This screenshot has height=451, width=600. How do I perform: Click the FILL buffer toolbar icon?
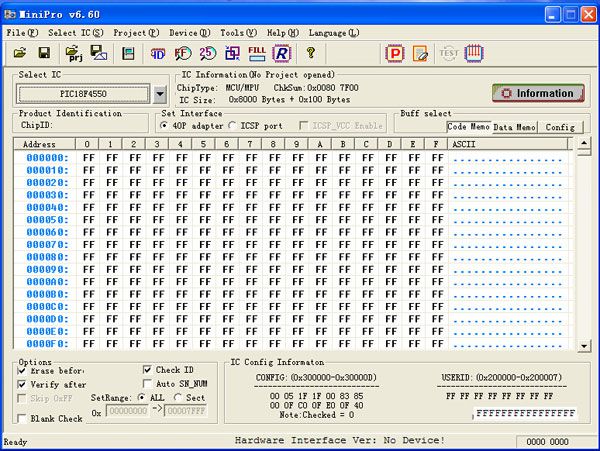[x=257, y=53]
